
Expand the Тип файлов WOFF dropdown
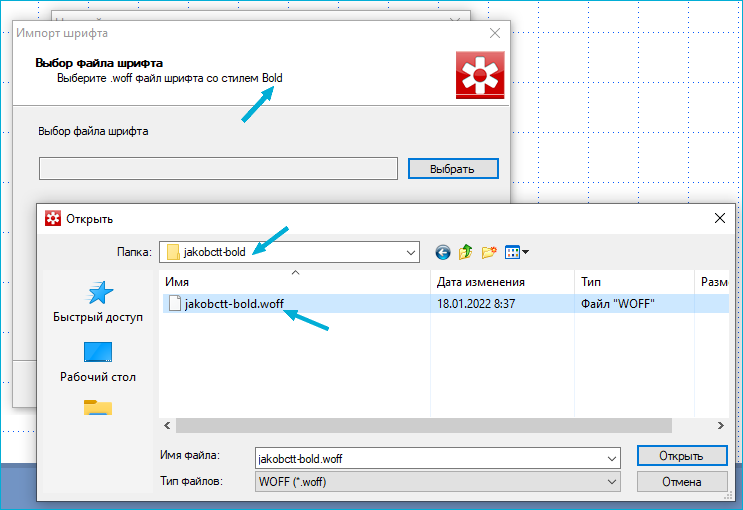612,482
